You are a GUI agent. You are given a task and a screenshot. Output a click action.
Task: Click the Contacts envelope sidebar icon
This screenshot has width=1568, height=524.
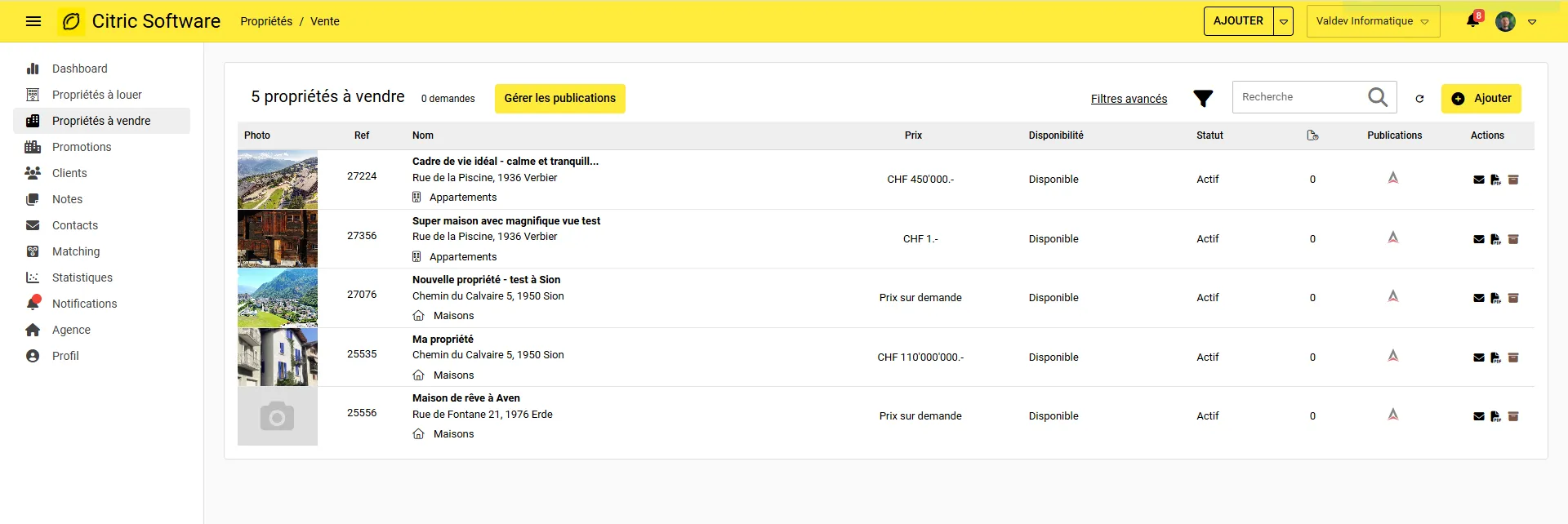tap(33, 225)
